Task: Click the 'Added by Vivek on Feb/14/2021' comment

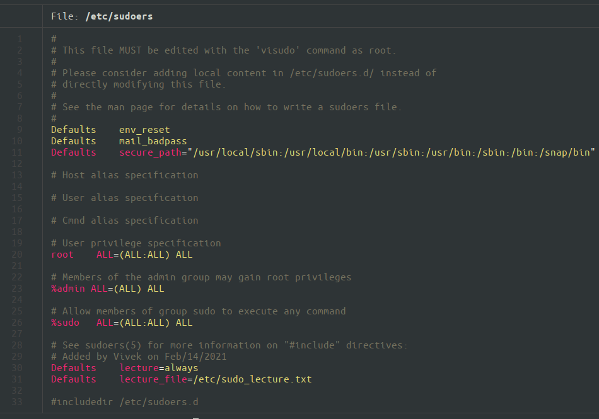Action: point(139,357)
